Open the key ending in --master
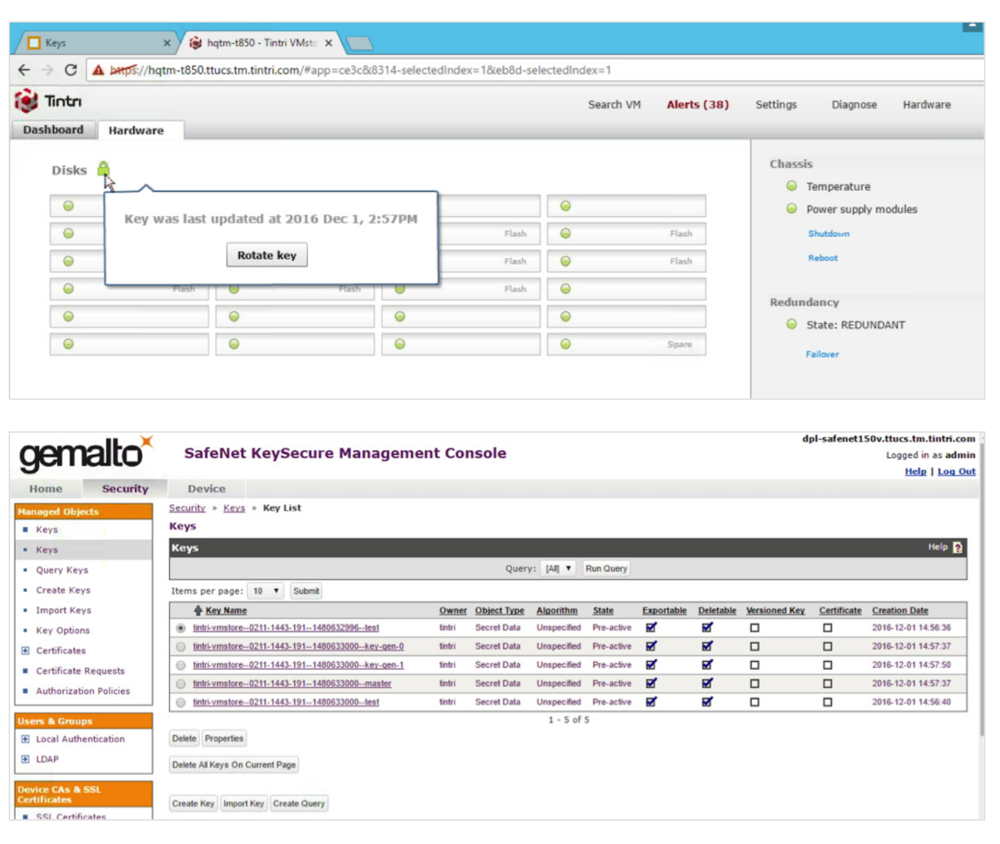1000x844 pixels. coord(292,684)
